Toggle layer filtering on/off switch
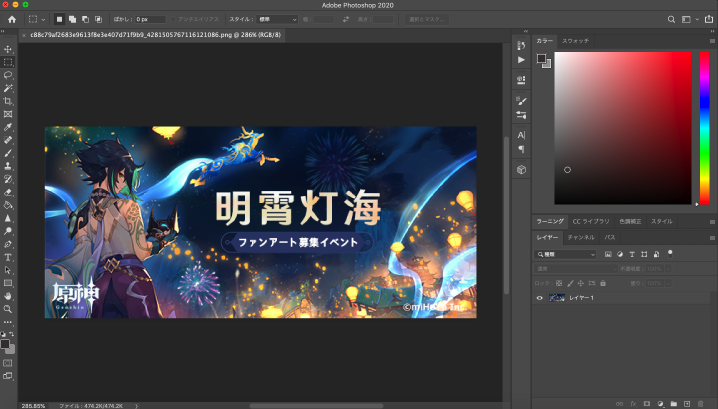Viewport: 718px width, 409px height. click(x=670, y=253)
